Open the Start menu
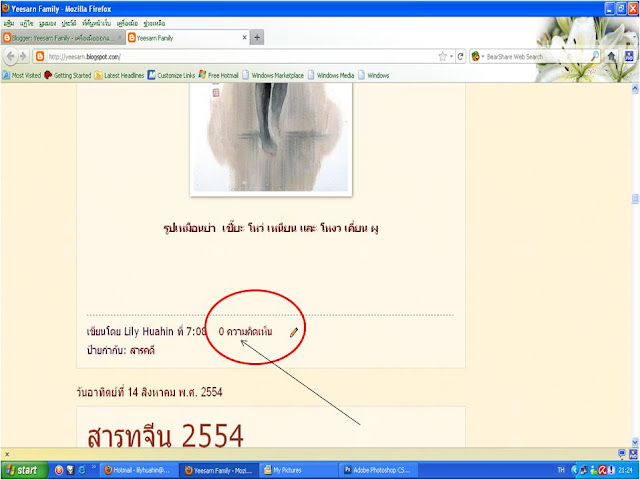 tap(24, 470)
